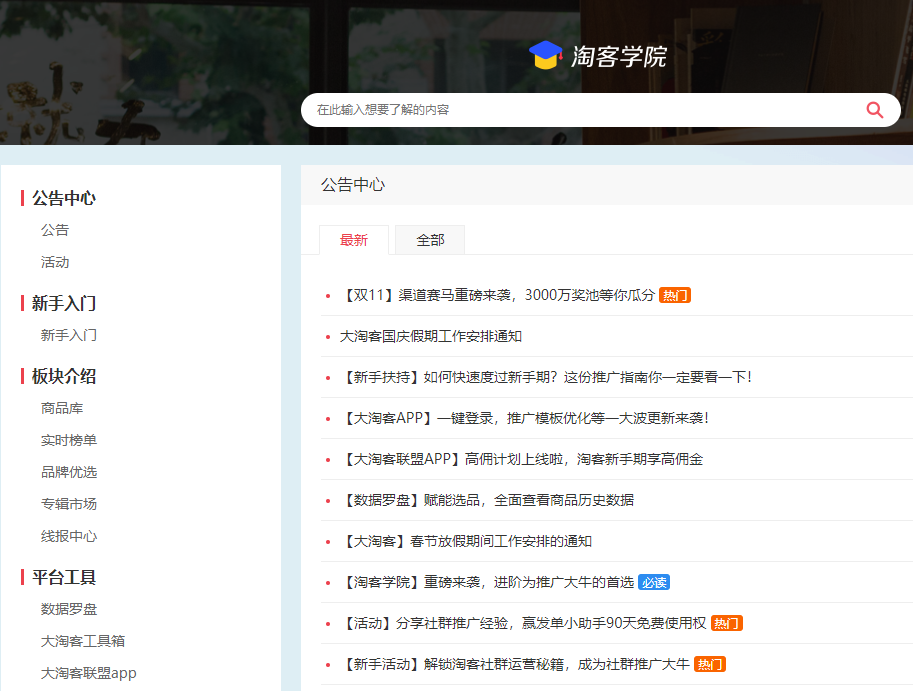Open 数据罗盘 under 平台工具
Screen dimensions: 913x691
point(69,609)
